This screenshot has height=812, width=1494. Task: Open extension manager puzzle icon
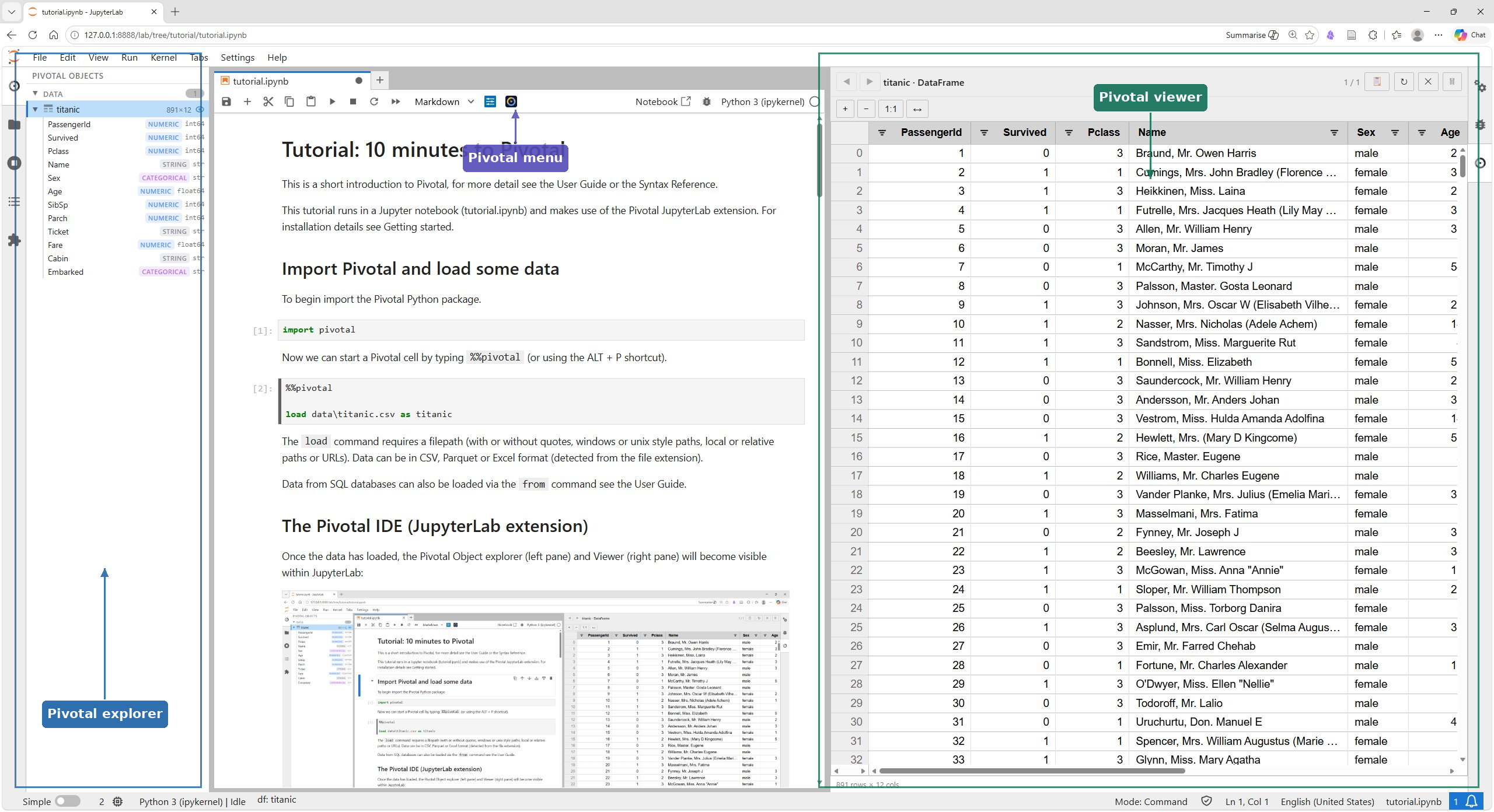coord(14,240)
